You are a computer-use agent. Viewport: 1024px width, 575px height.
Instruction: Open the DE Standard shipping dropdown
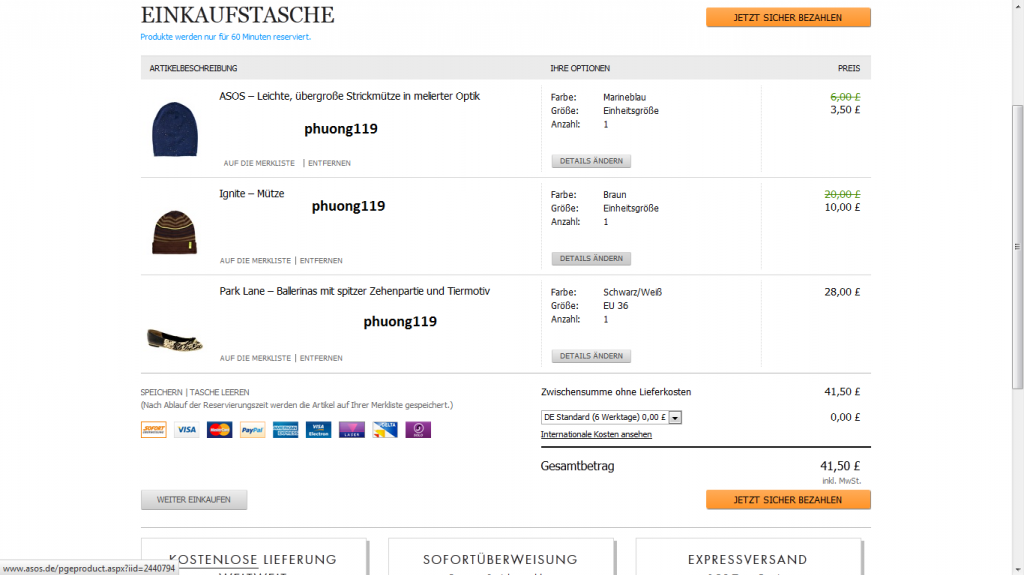[x=675, y=417]
